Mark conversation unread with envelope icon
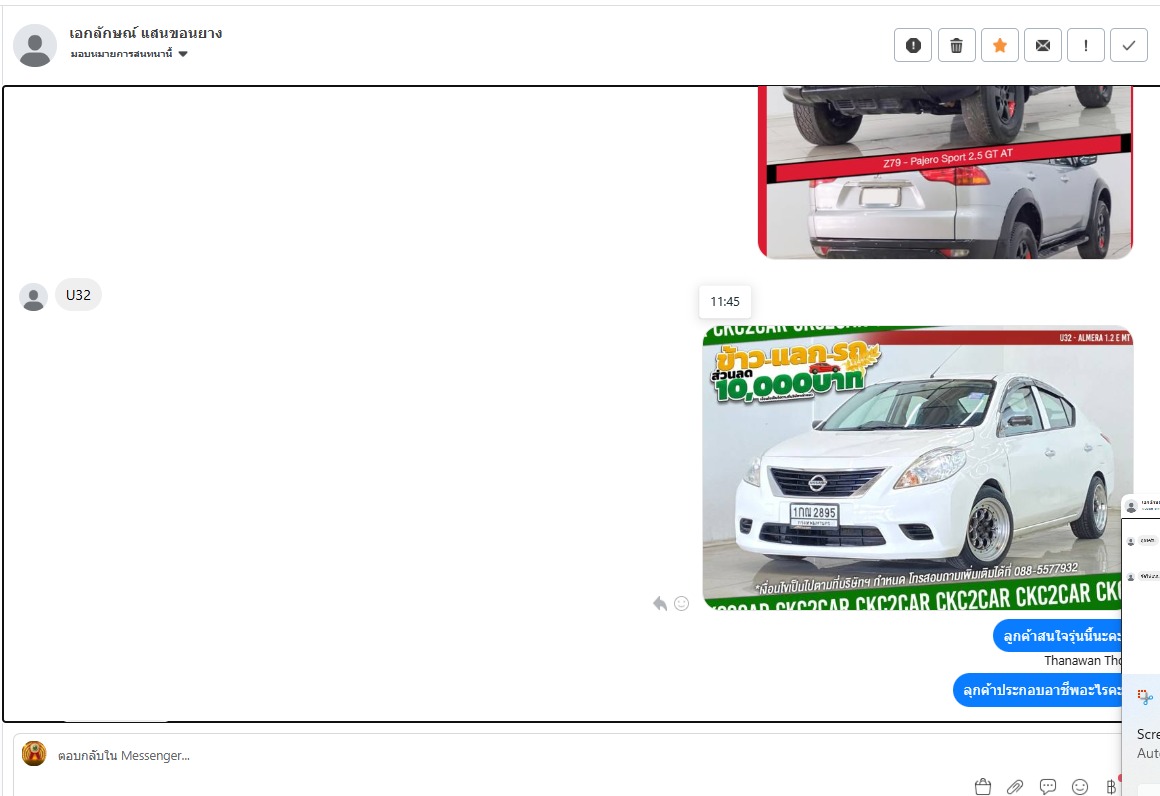Screen dimensions: 1160x796 [1043, 45]
